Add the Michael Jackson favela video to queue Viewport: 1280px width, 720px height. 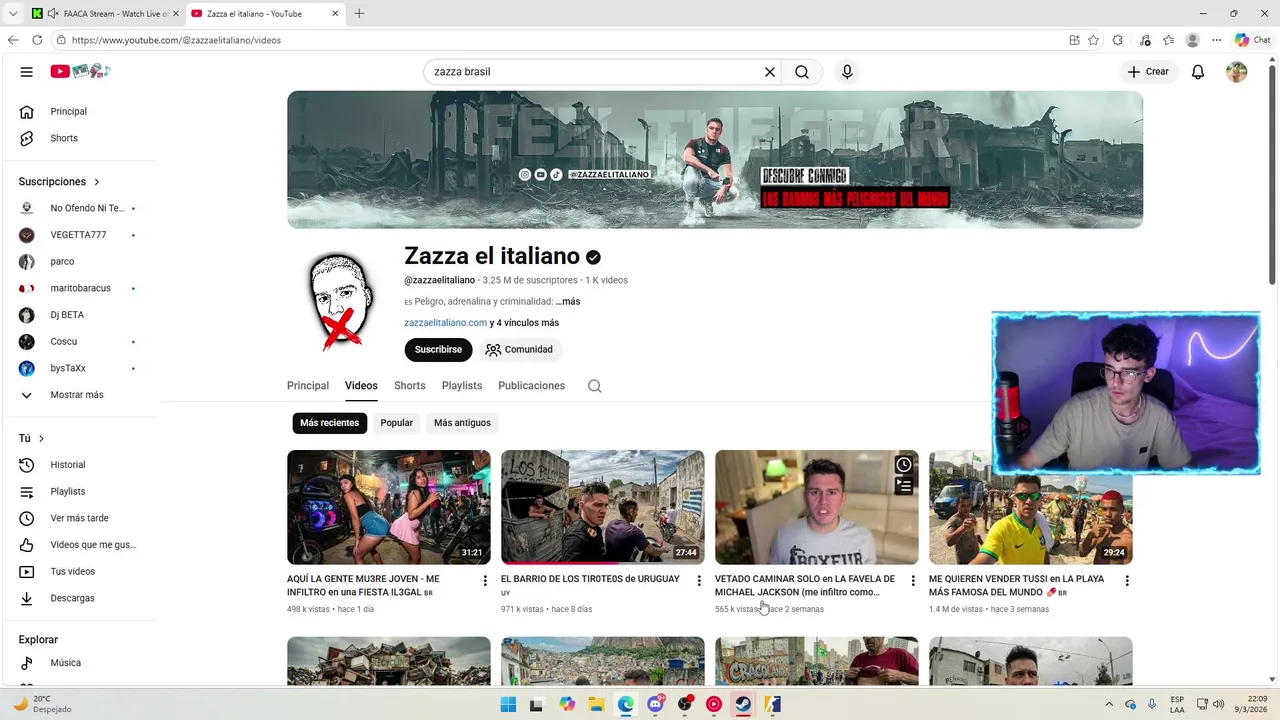click(903, 486)
